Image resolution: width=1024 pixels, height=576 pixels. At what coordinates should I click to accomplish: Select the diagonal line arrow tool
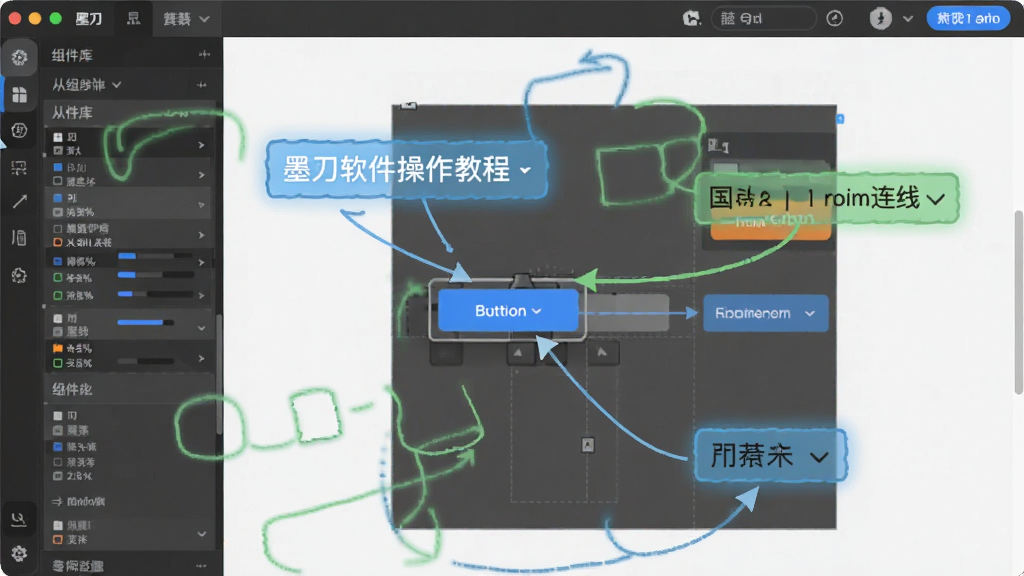[x=20, y=202]
